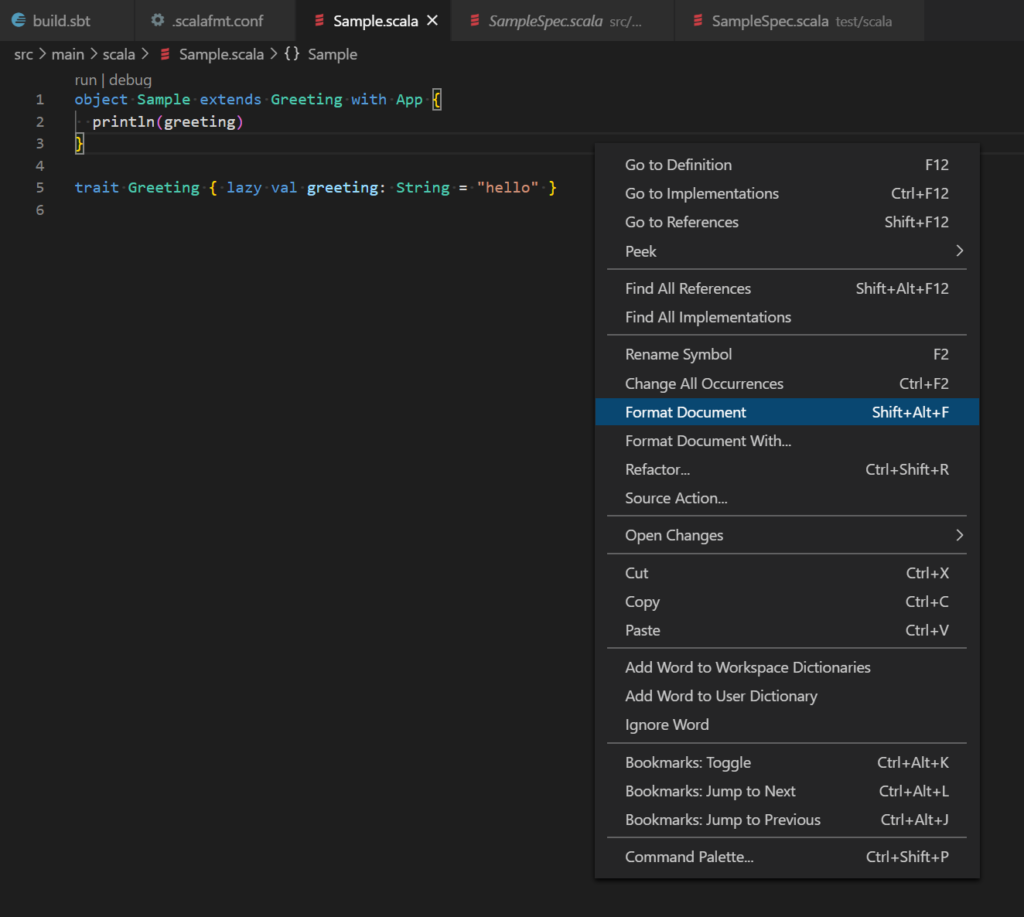
Task: Click Bookmarks: Toggle menu item
Action: click(x=688, y=762)
